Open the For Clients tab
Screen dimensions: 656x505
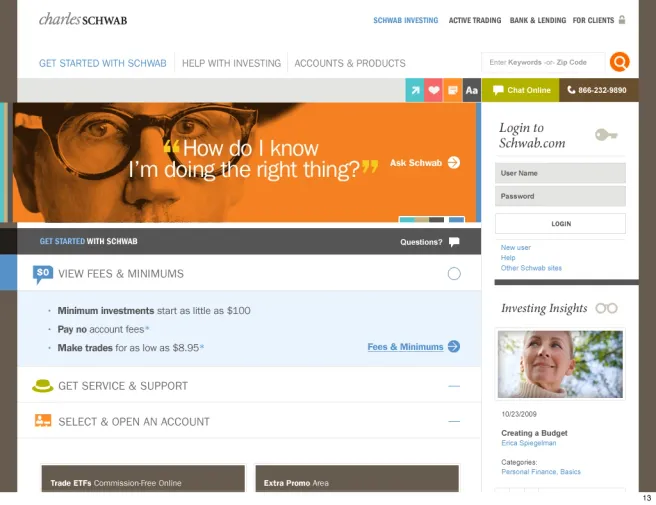tap(593, 20)
